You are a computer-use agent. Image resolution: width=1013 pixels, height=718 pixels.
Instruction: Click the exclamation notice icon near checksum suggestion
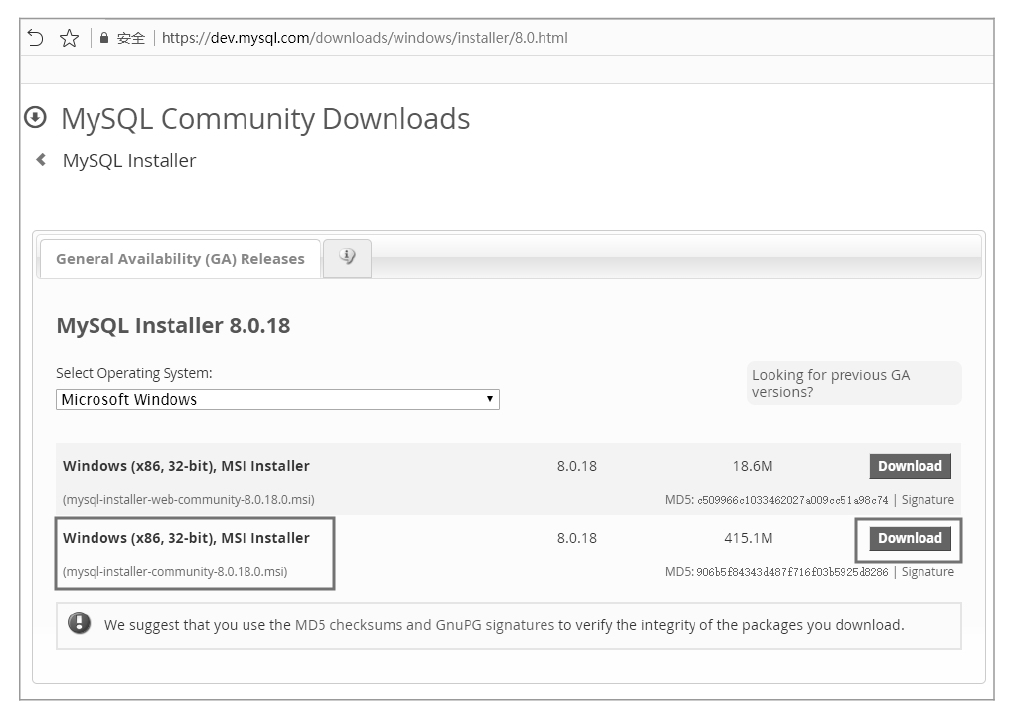[x=79, y=624]
